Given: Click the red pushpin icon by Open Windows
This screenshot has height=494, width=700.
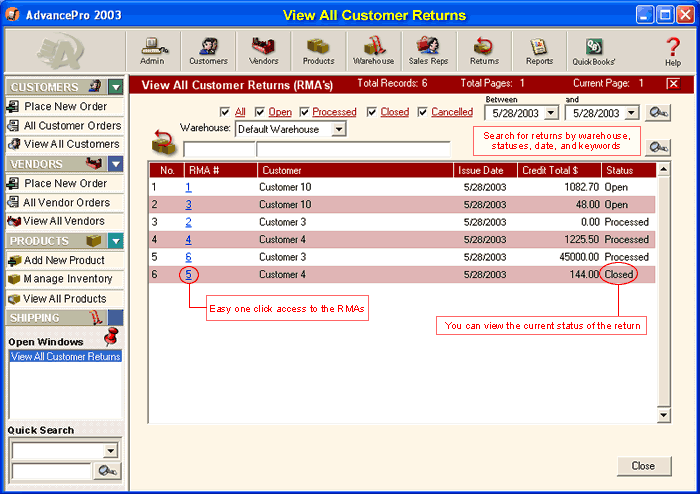Looking at the screenshot, I should (111, 336).
